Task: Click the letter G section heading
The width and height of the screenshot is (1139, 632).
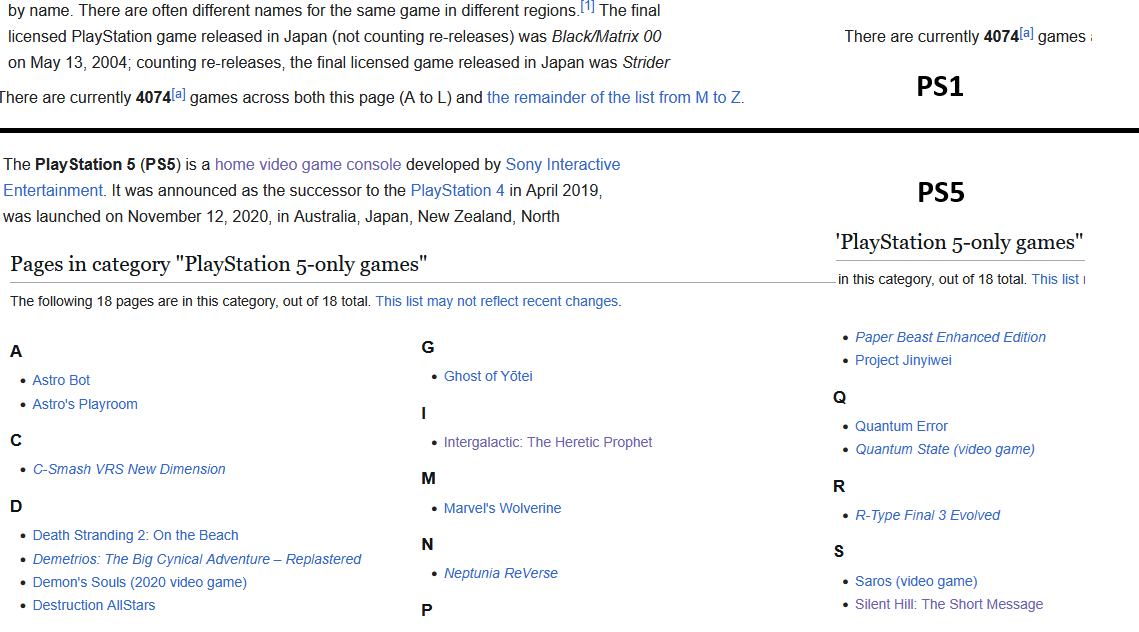Action: coord(428,347)
